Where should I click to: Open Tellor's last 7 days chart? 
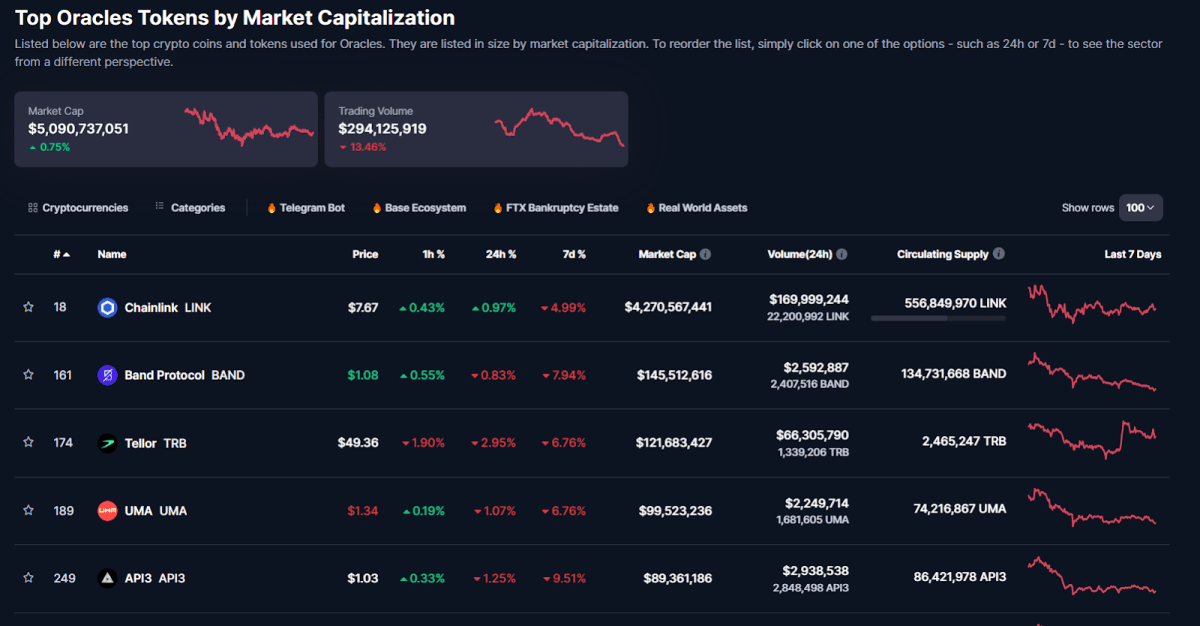click(1092, 438)
